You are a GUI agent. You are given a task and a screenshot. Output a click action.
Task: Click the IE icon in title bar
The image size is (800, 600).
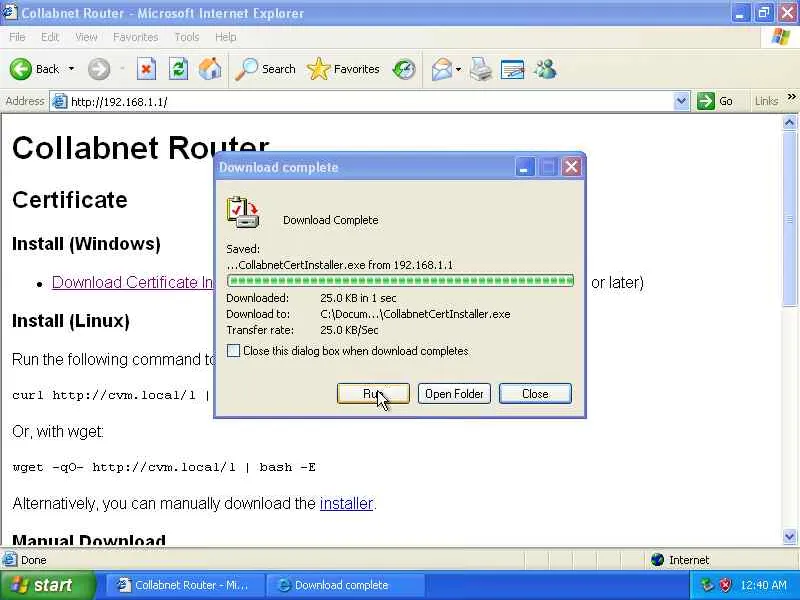point(10,12)
